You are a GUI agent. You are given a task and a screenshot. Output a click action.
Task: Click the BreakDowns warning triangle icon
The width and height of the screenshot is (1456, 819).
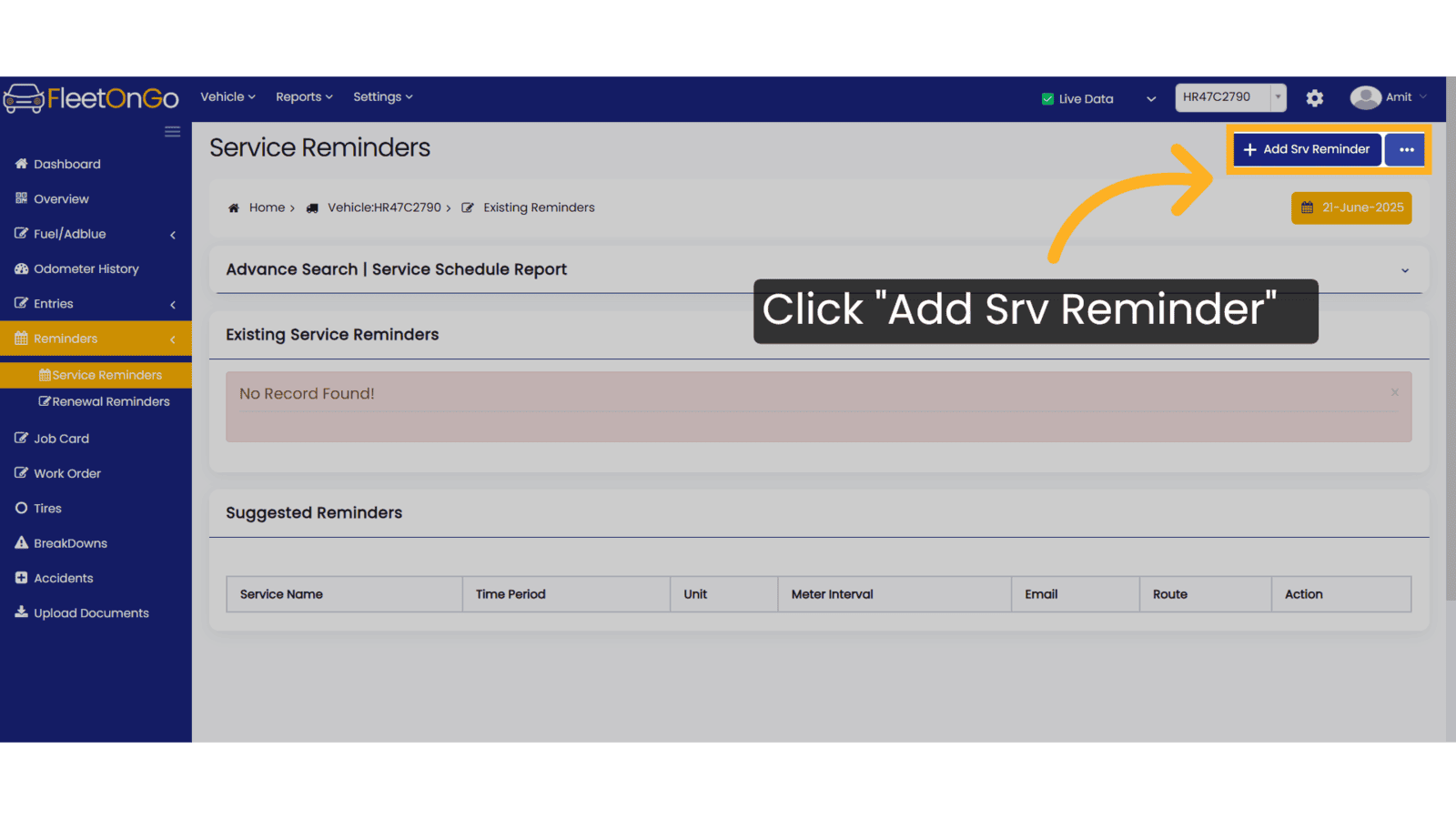(21, 542)
